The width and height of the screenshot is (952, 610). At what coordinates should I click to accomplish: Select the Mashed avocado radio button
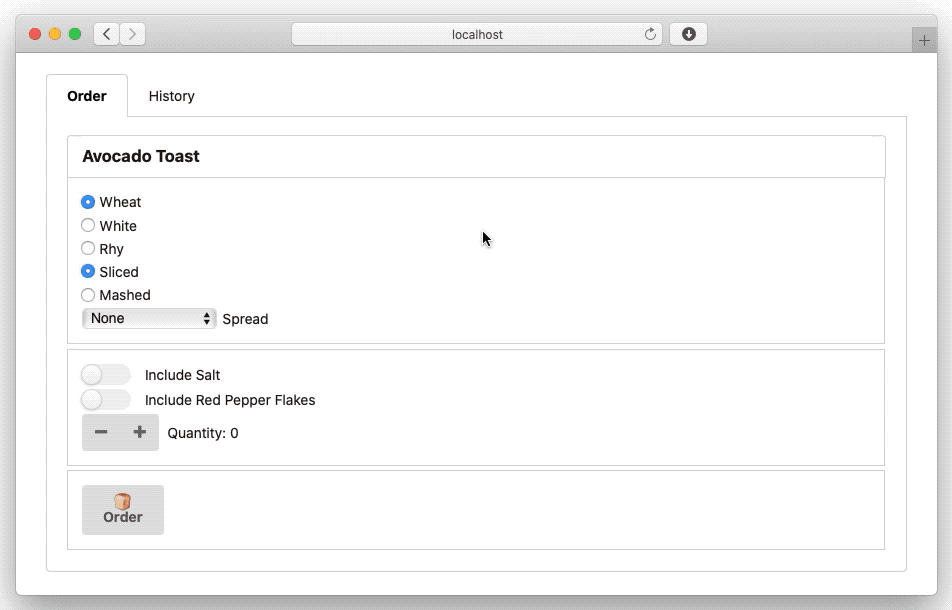click(x=88, y=295)
